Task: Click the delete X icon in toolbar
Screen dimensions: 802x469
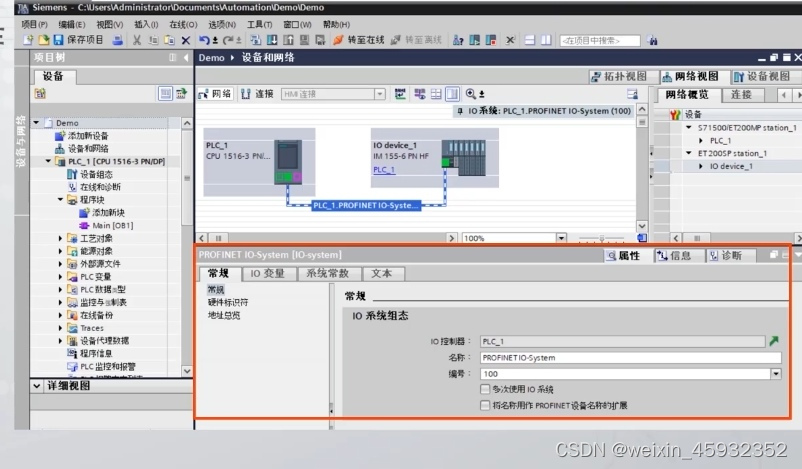Action: pos(186,40)
